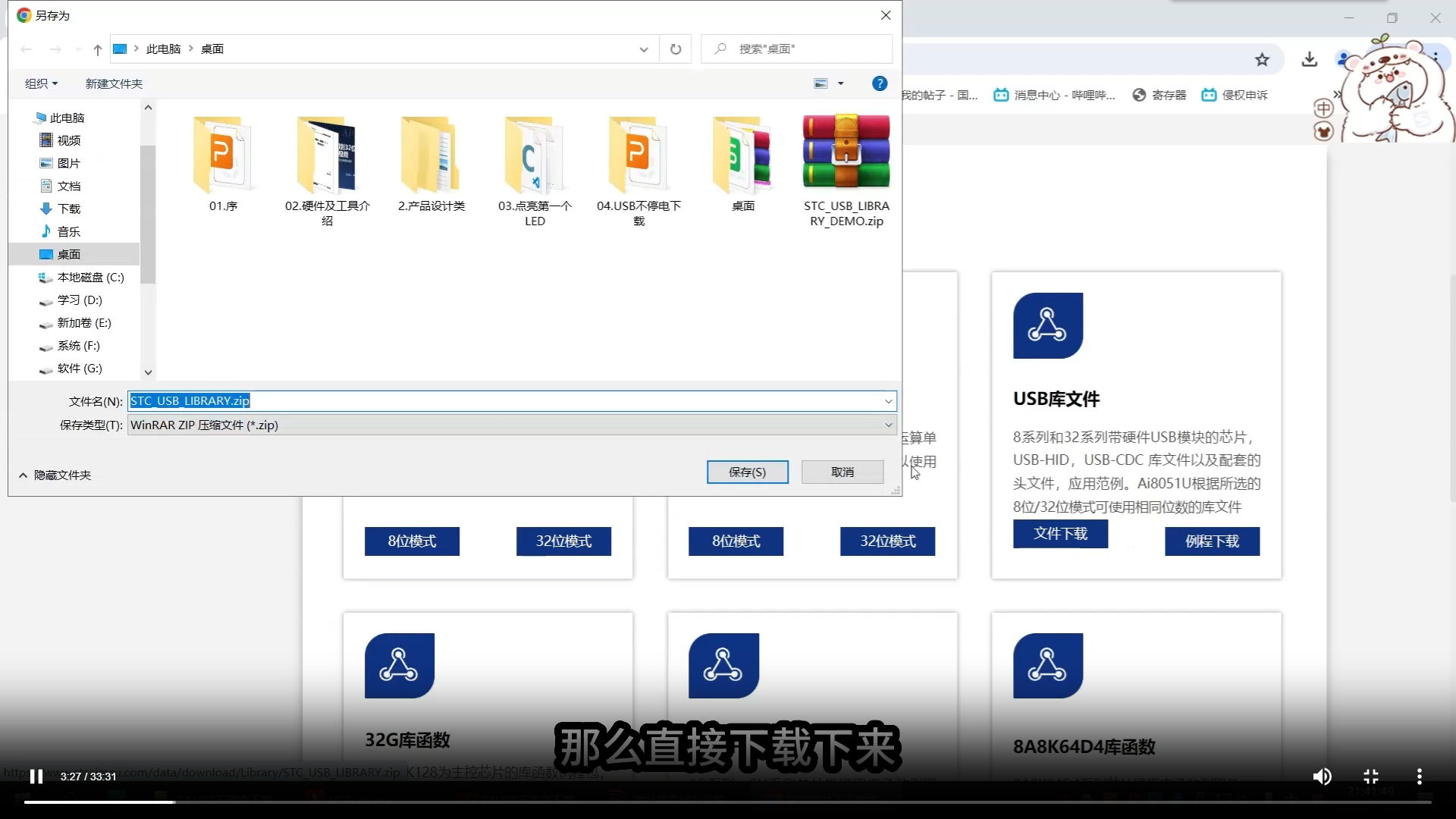Collapse folders with 隐藏文件夹

coord(55,475)
